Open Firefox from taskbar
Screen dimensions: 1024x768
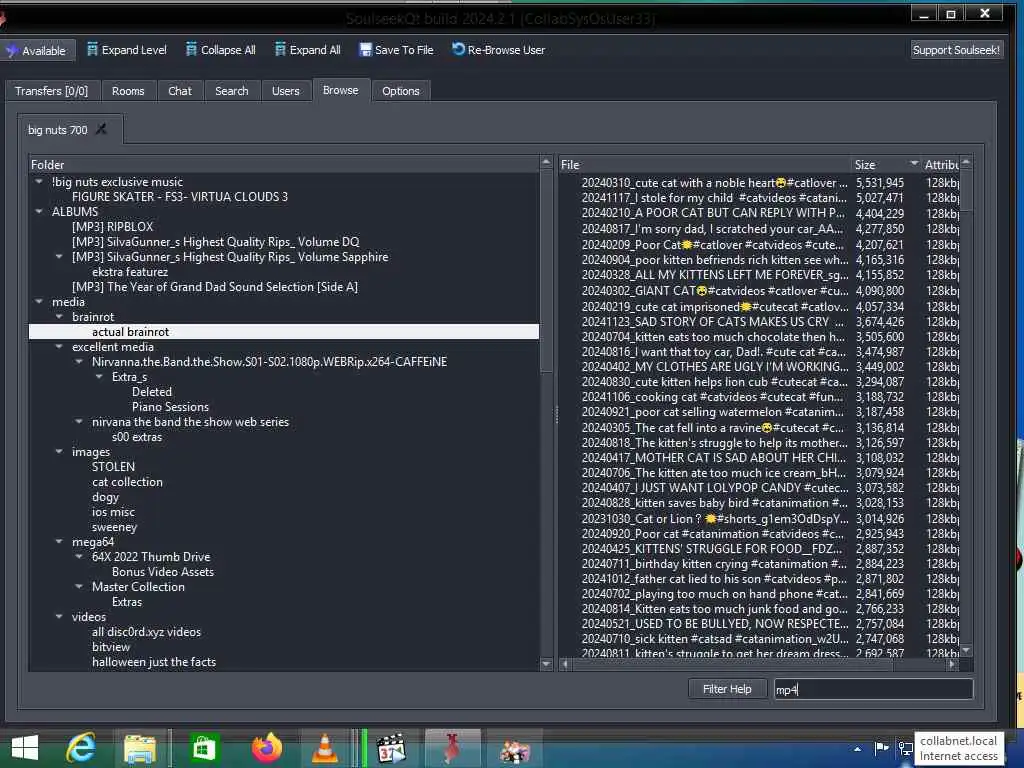[266, 748]
